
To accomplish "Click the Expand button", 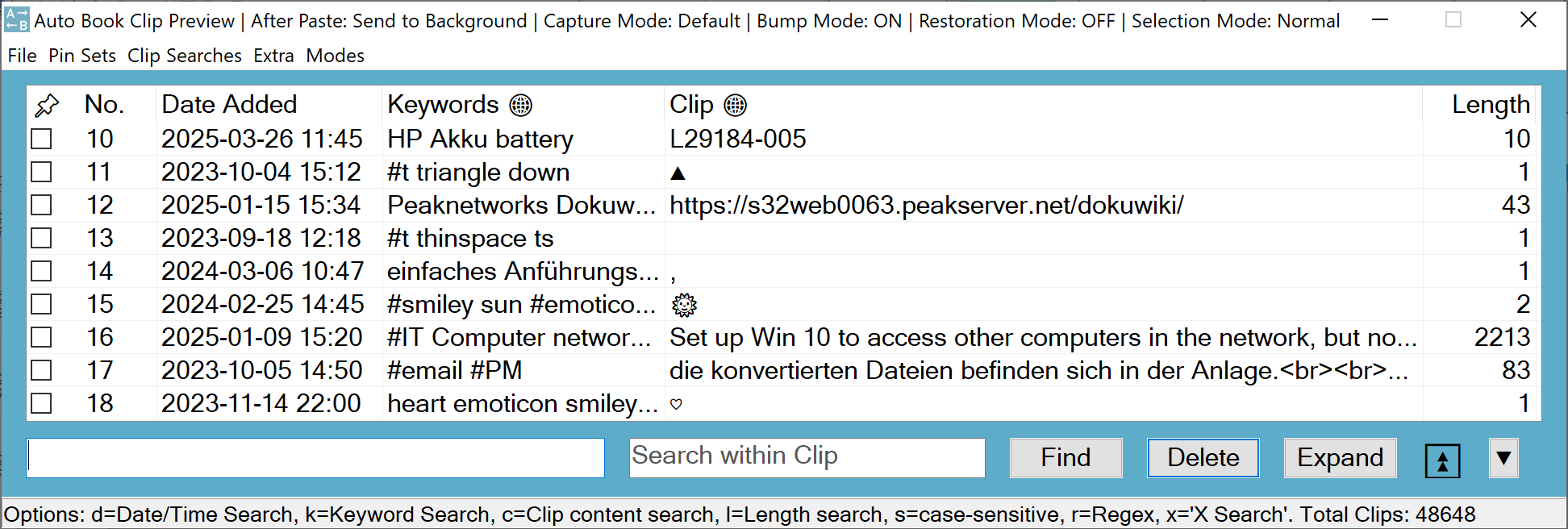I will coord(1340,458).
